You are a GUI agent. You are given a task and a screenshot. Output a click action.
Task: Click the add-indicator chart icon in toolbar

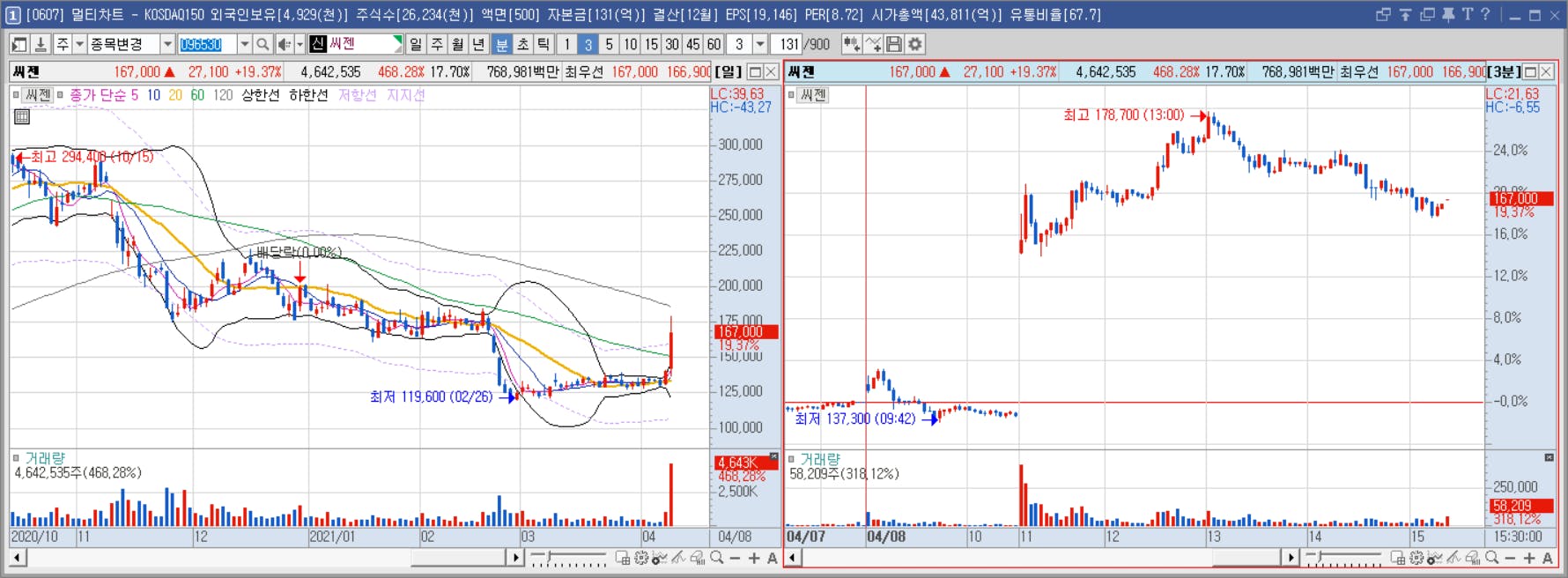(x=852, y=44)
